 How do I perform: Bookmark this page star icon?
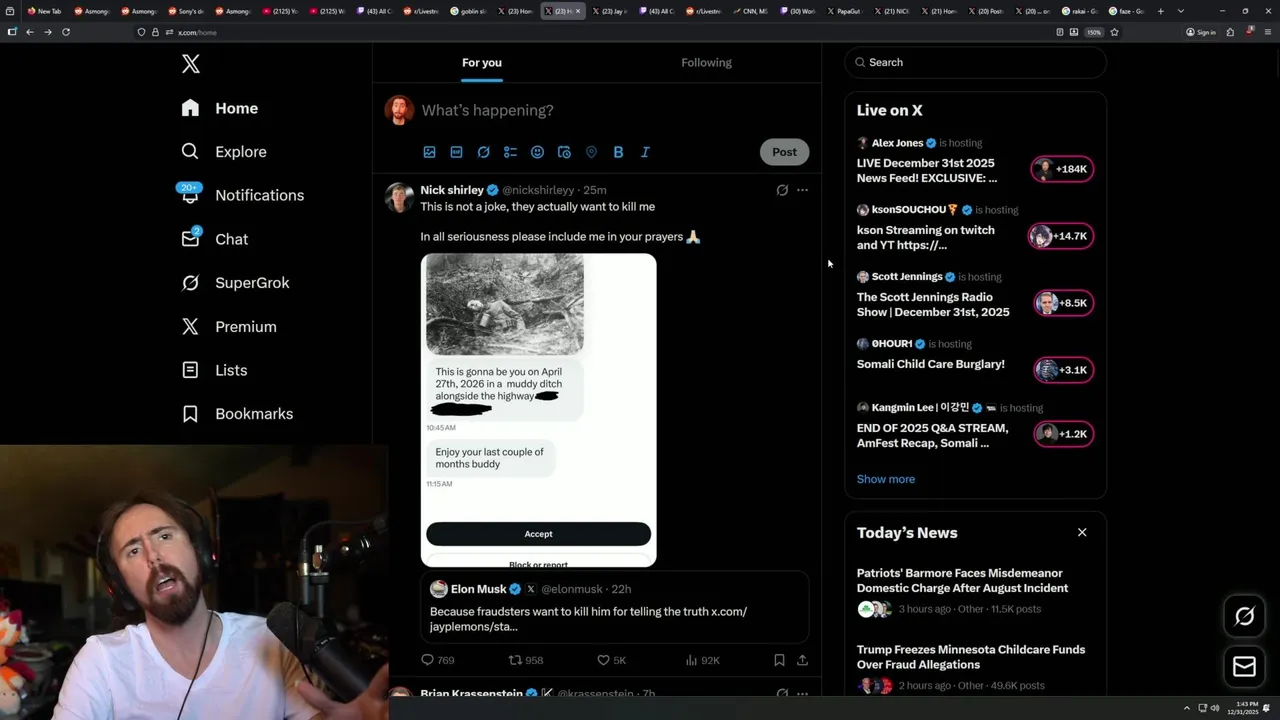[1114, 32]
